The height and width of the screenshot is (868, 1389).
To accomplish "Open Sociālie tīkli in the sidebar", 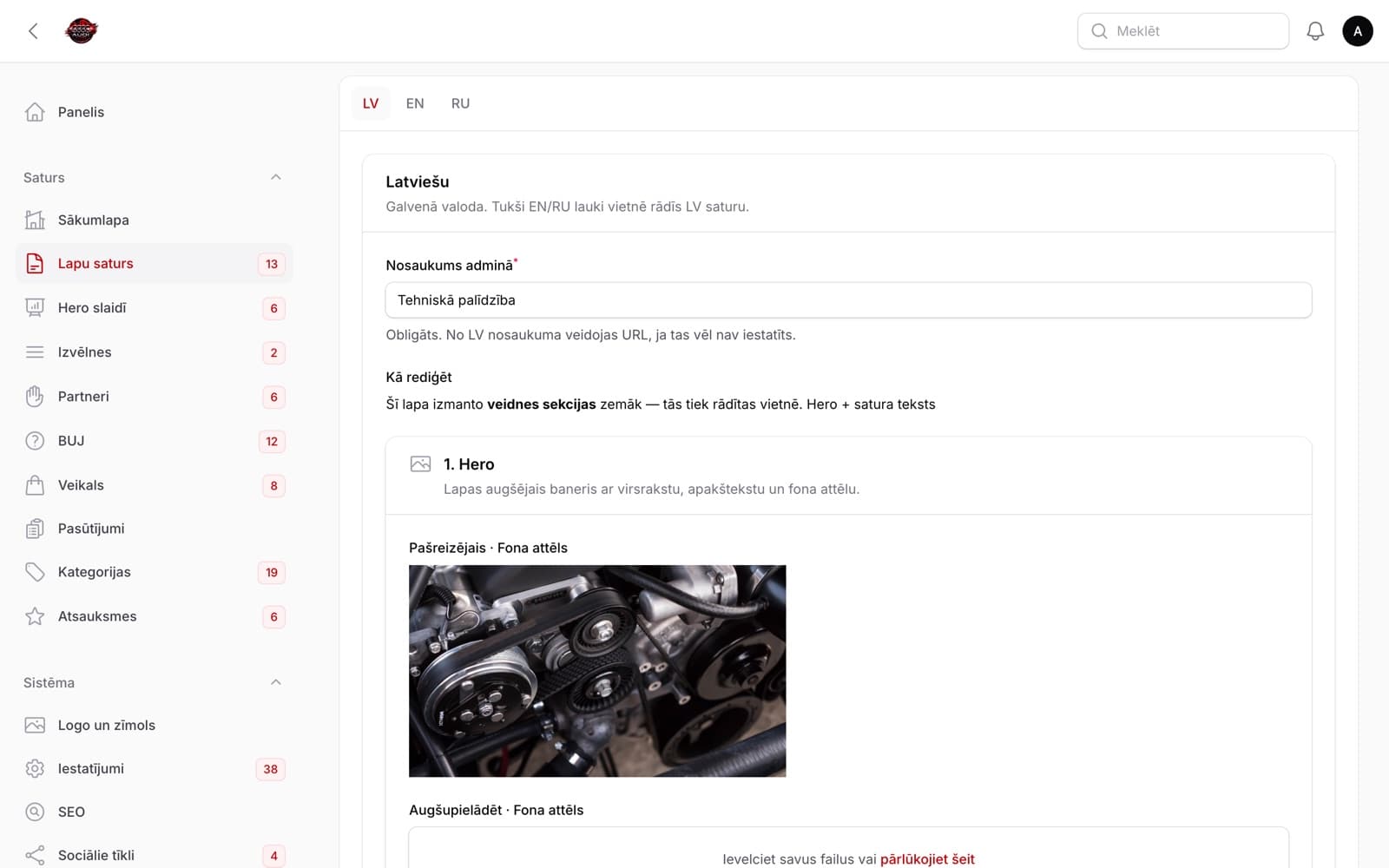I will 155,856.
